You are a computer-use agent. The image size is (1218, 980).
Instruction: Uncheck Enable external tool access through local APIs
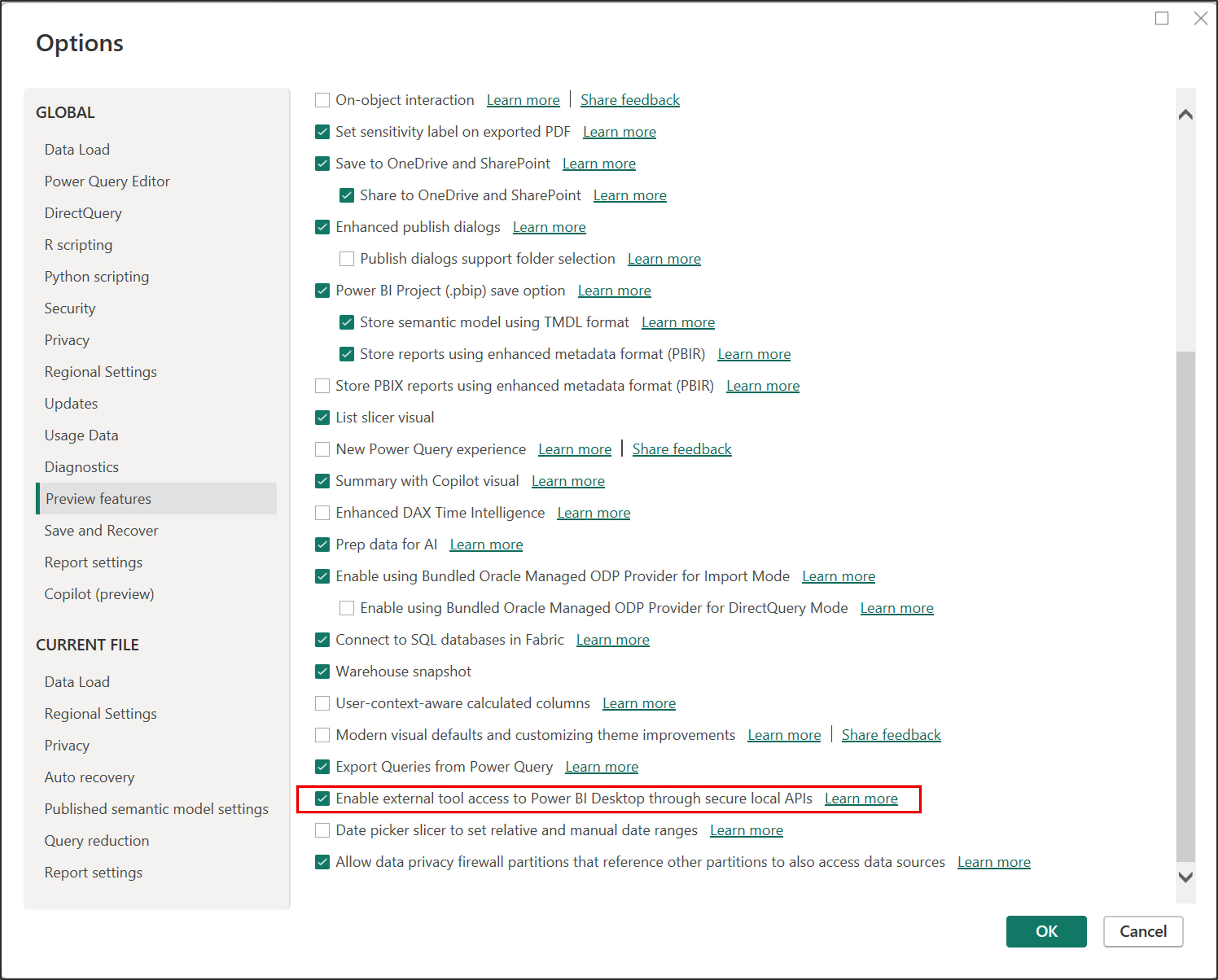(322, 798)
